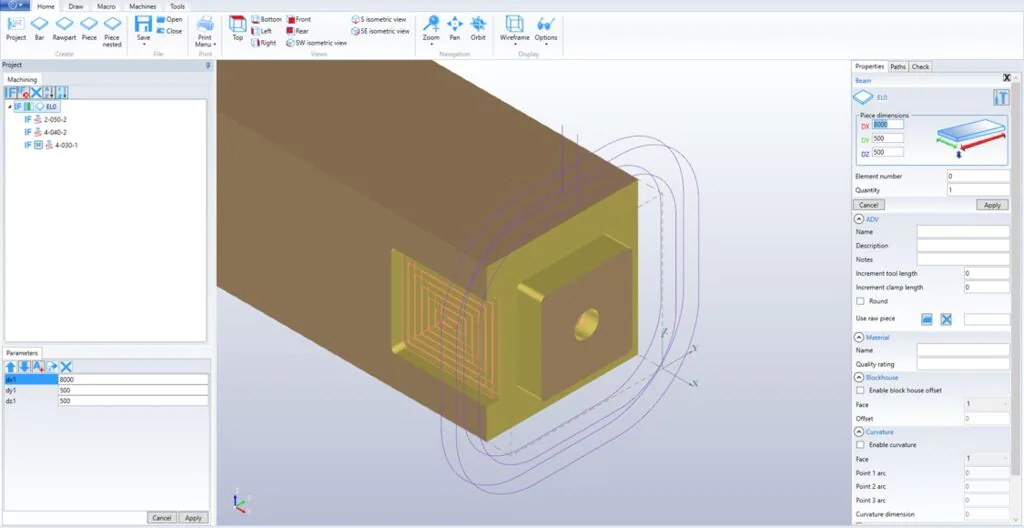Collapse the Blockhouse section
Viewport: 1024px width, 528px height.
point(858,378)
